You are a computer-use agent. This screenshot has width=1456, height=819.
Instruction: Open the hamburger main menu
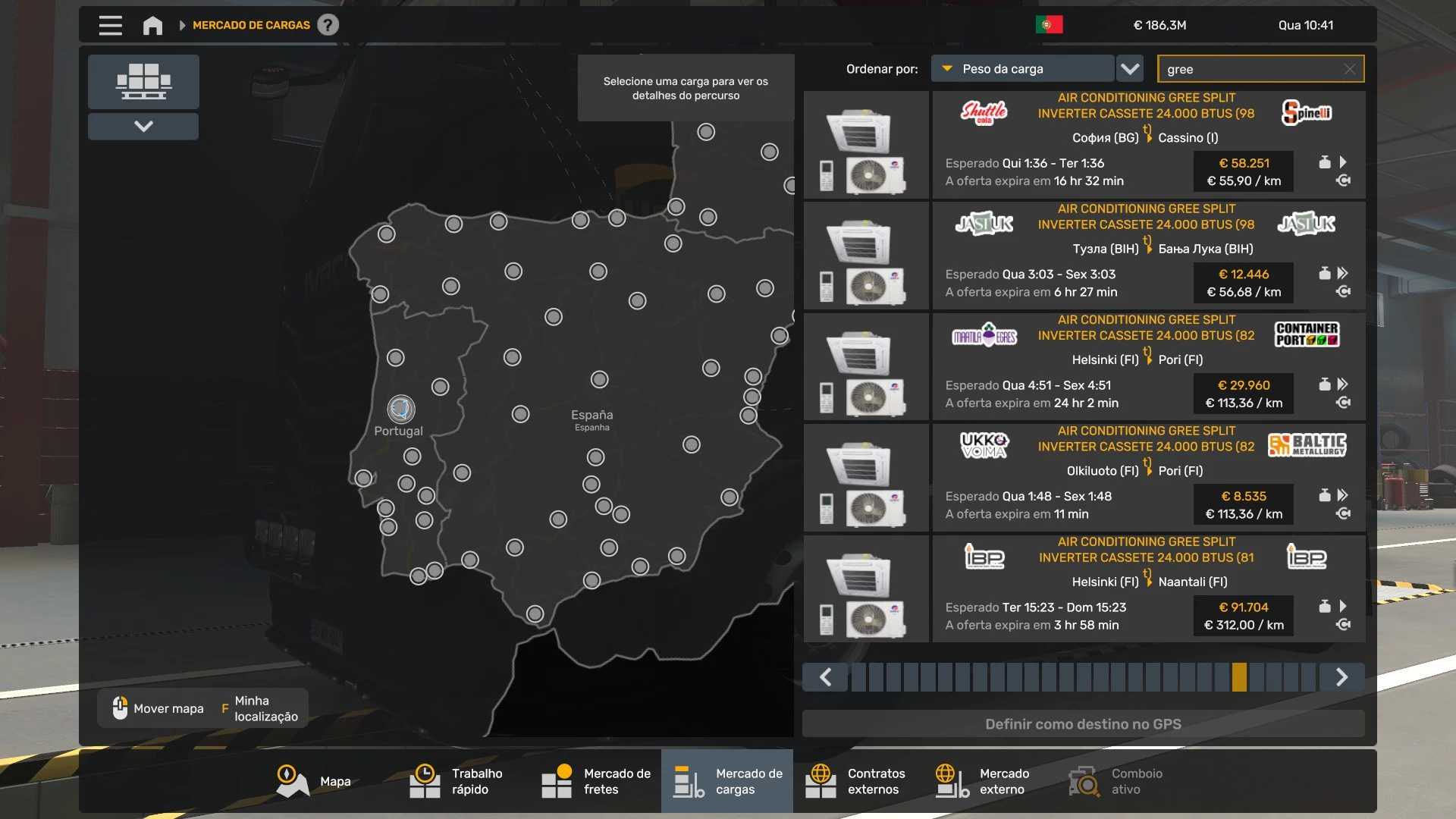(110, 25)
